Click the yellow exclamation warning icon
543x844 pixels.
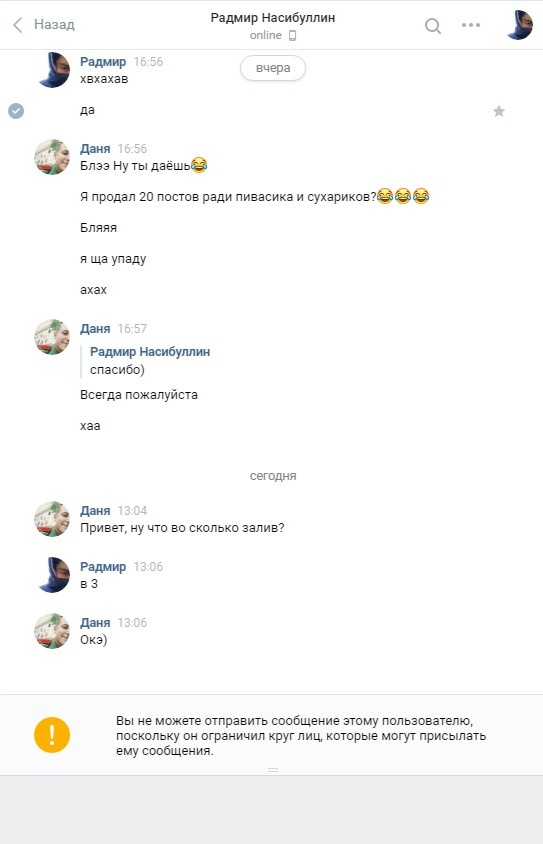(x=52, y=735)
